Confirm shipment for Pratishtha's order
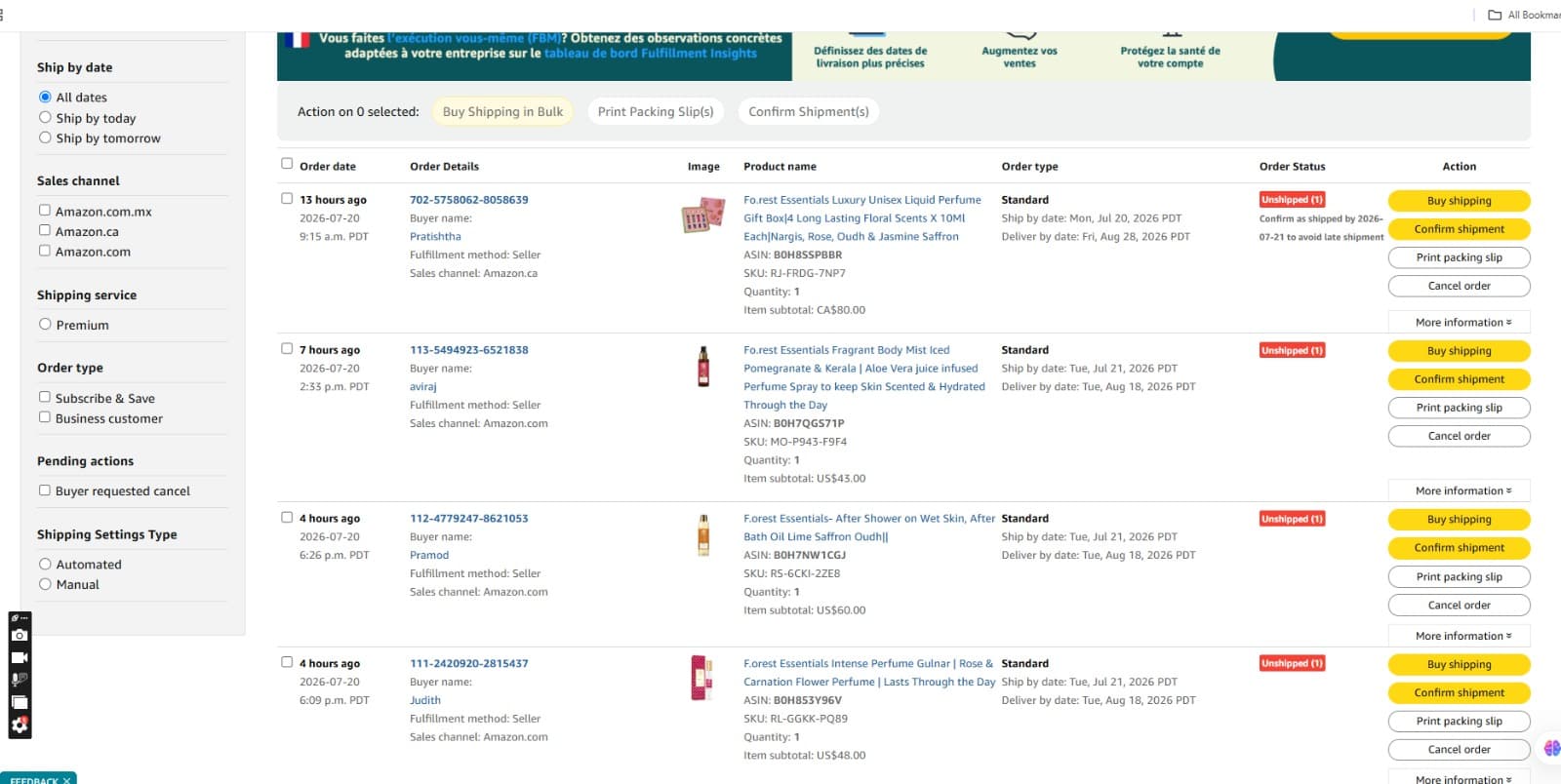The height and width of the screenshot is (784, 1561). click(x=1460, y=229)
